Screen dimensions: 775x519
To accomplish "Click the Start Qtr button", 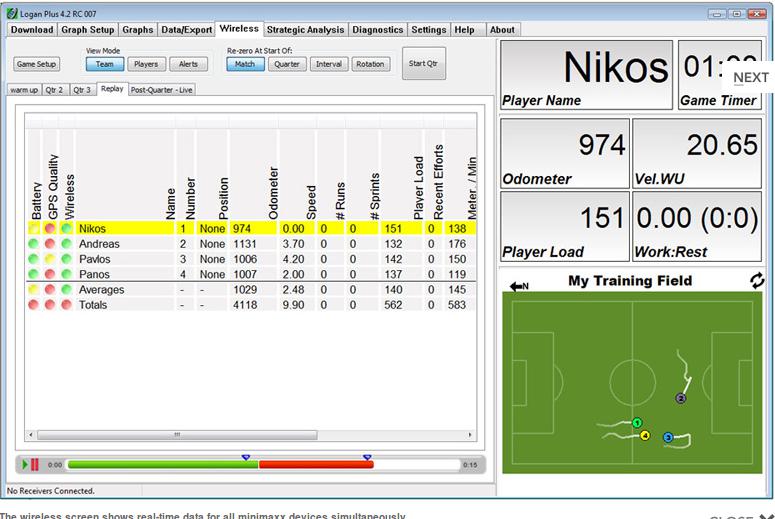I will coord(424,64).
